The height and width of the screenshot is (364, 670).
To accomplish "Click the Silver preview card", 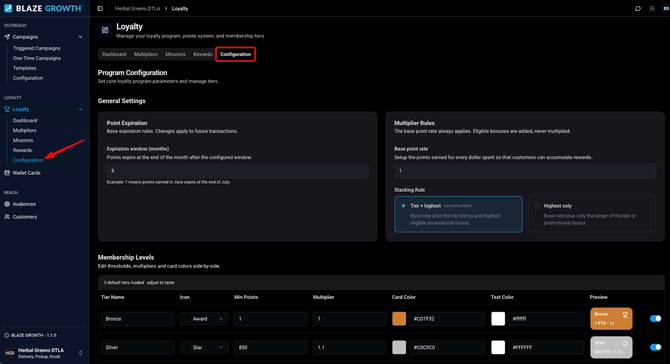I will [x=611, y=347].
